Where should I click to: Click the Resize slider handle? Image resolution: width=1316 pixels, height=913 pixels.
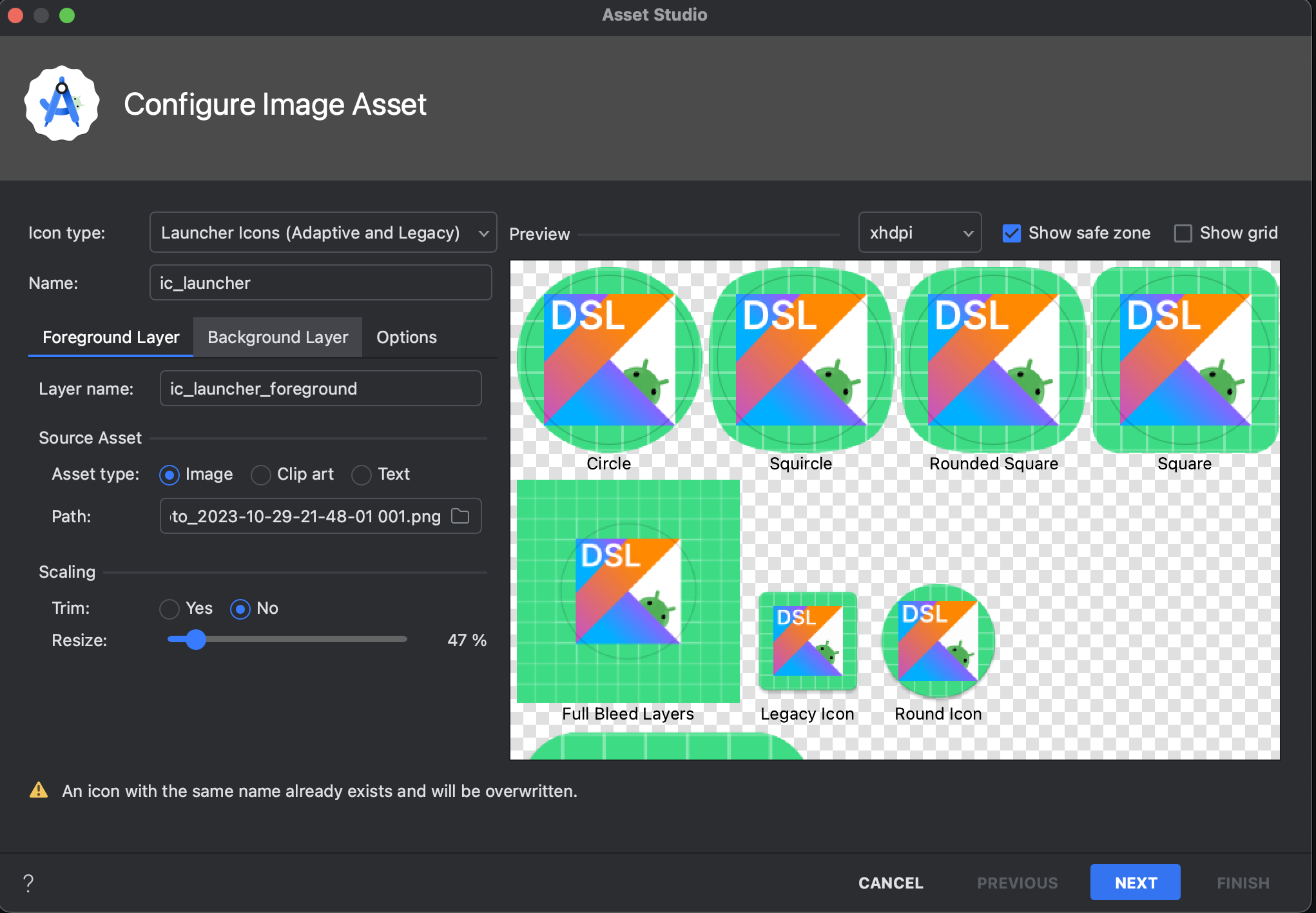pyautogui.click(x=196, y=640)
